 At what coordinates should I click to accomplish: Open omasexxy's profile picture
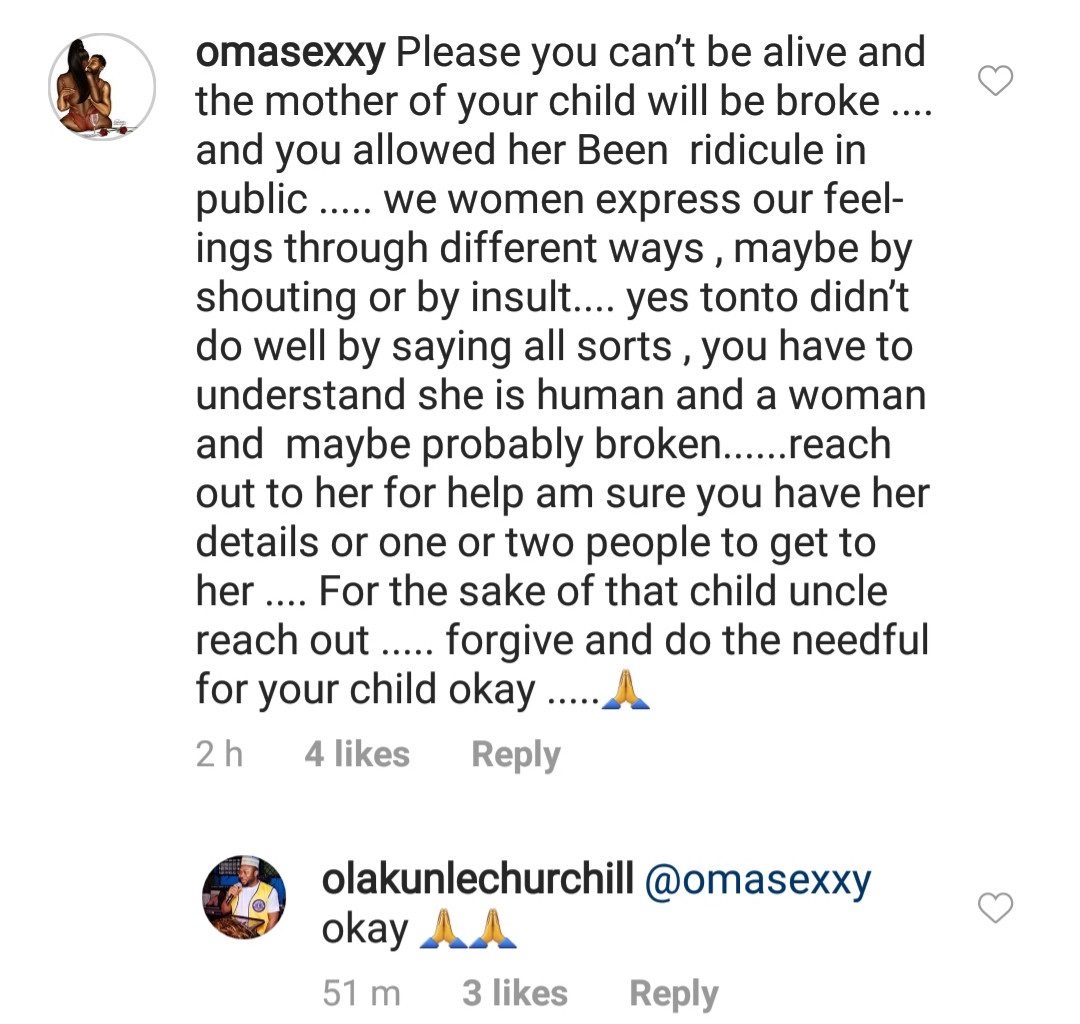[102, 87]
